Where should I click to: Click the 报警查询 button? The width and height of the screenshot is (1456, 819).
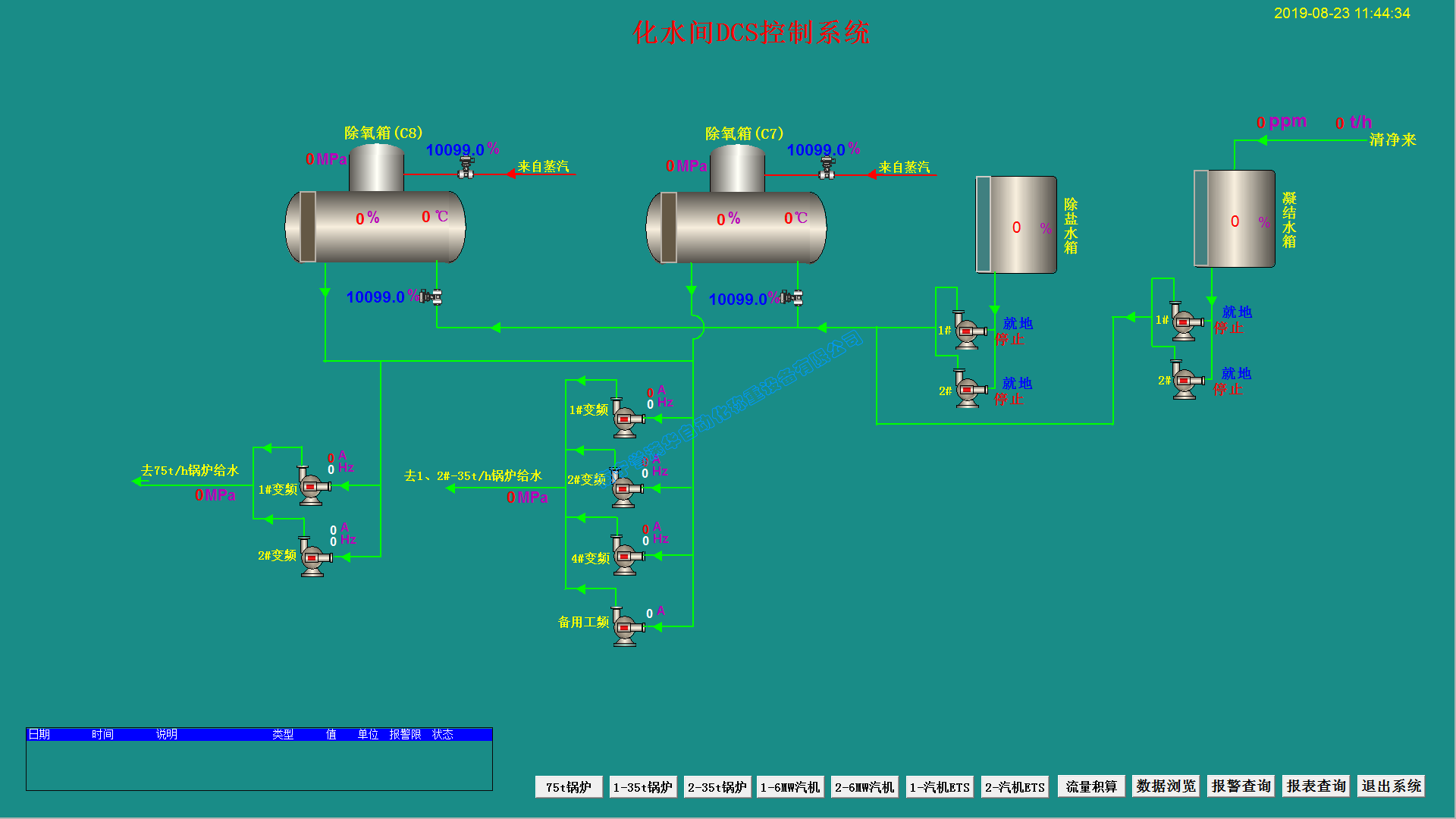pos(1241,786)
